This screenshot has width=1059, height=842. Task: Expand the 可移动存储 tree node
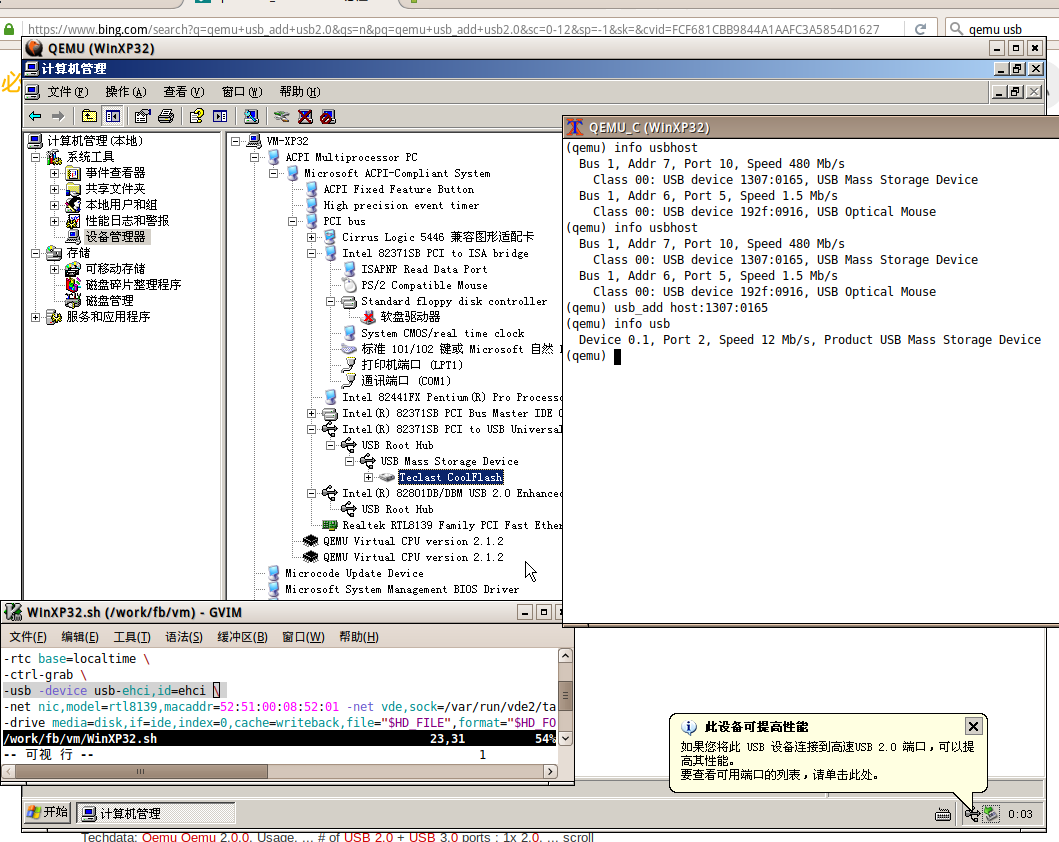click(x=55, y=269)
